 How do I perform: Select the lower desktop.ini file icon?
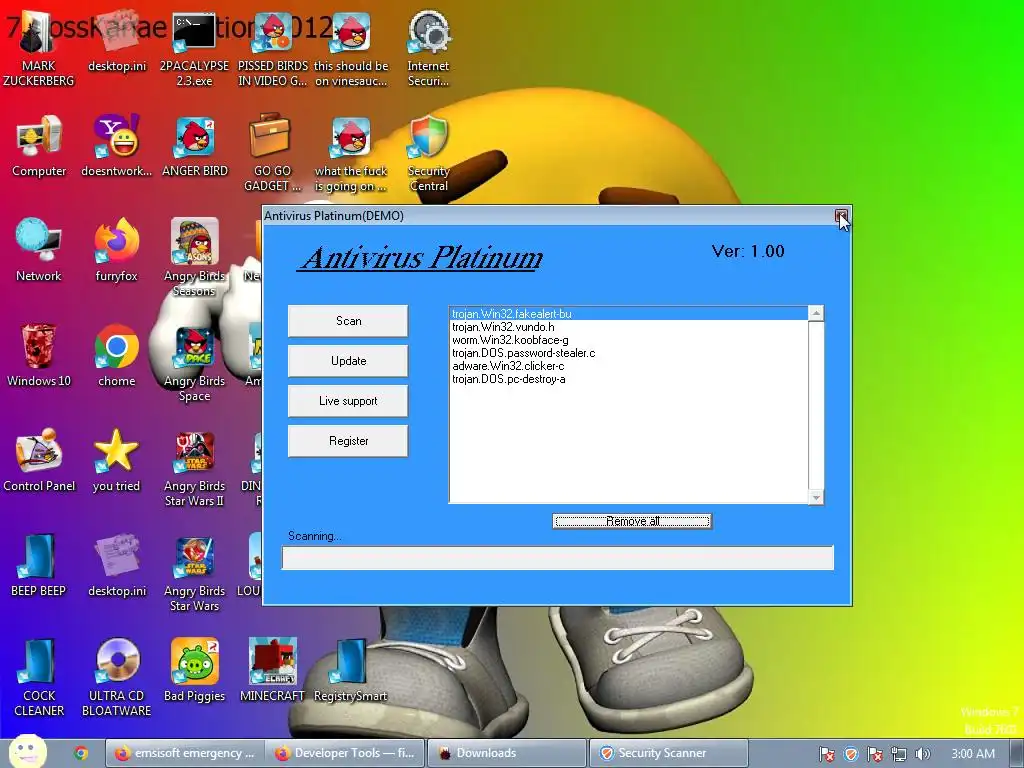point(117,567)
